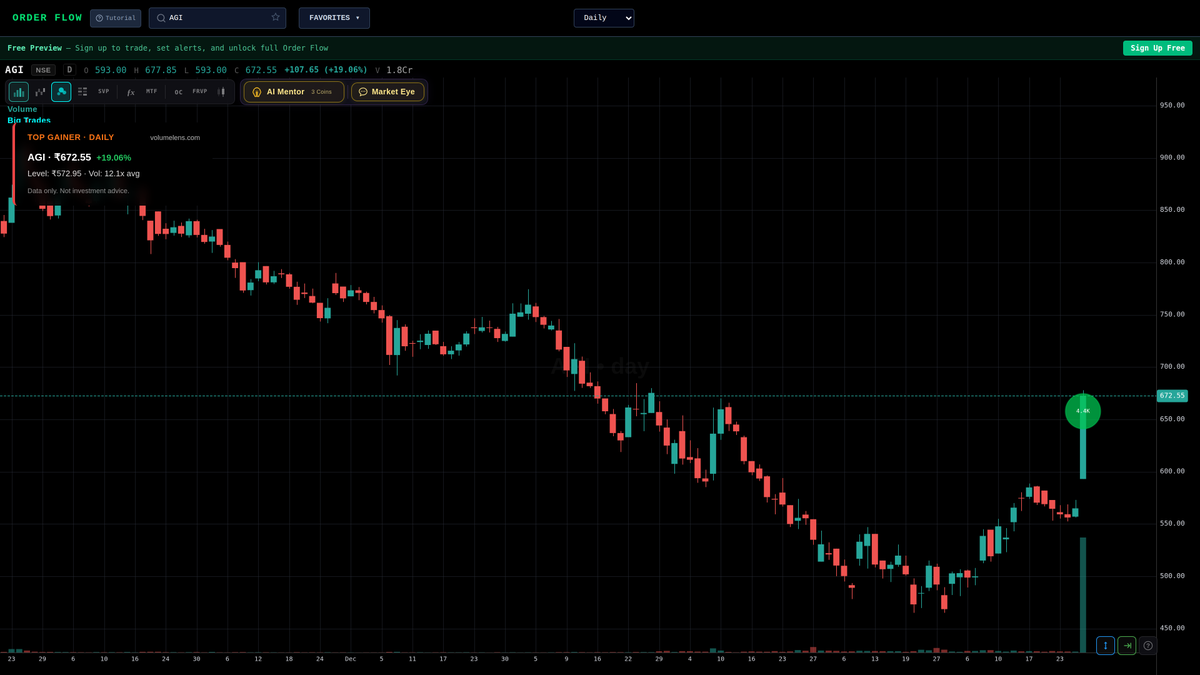Click the large green volume bar

(1083, 595)
